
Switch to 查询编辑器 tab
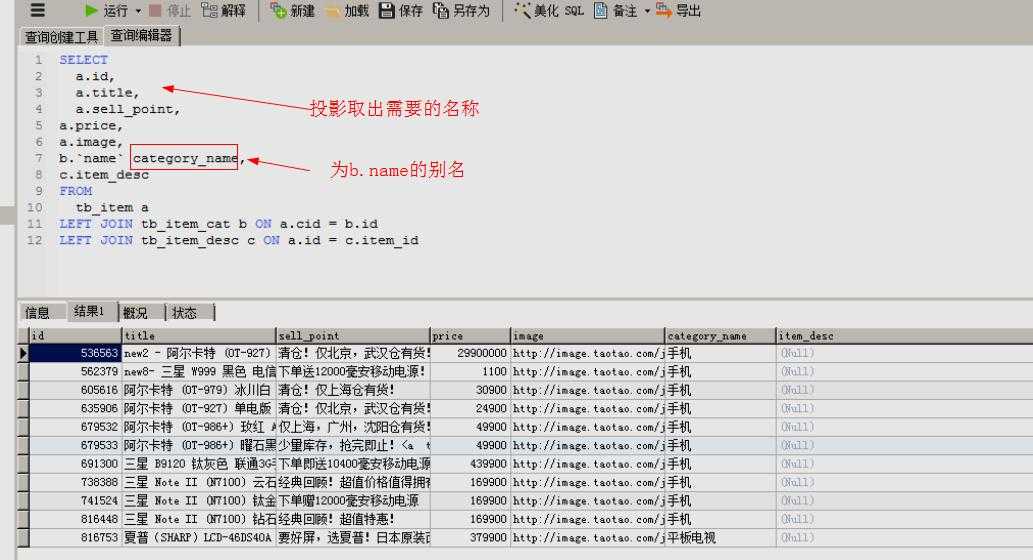[142, 36]
